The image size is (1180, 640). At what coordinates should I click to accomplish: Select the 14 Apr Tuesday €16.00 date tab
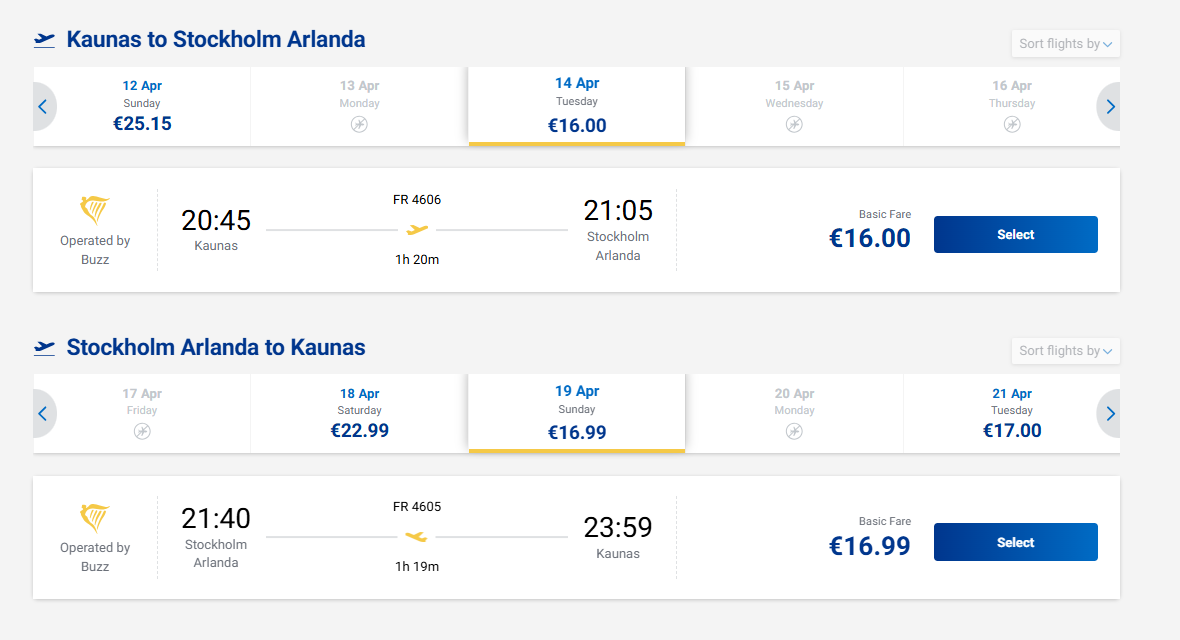click(577, 105)
